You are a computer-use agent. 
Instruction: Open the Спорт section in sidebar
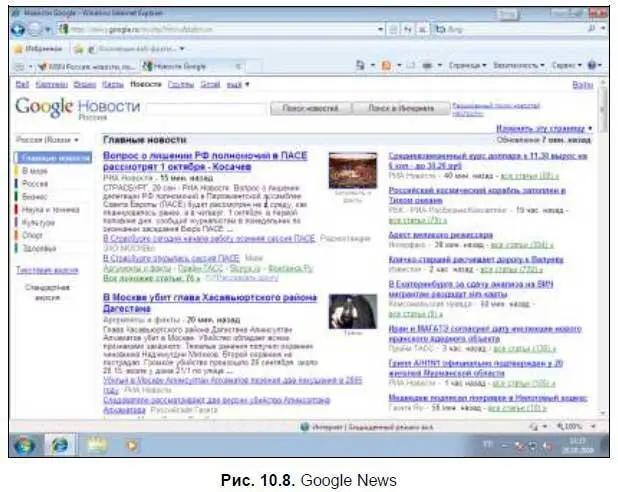[32, 235]
